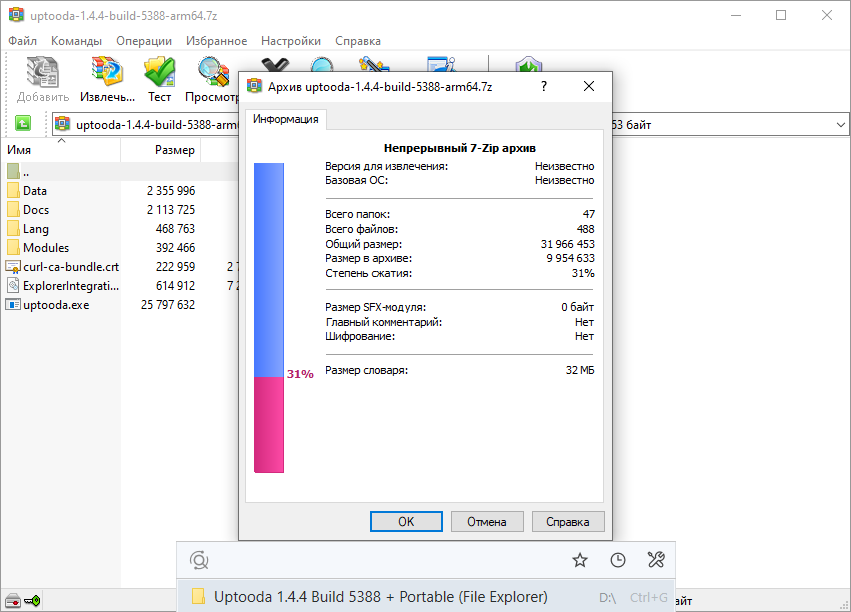Image resolution: width=851 pixels, height=612 pixels.
Task: Close the archive information dialog
Action: [589, 86]
